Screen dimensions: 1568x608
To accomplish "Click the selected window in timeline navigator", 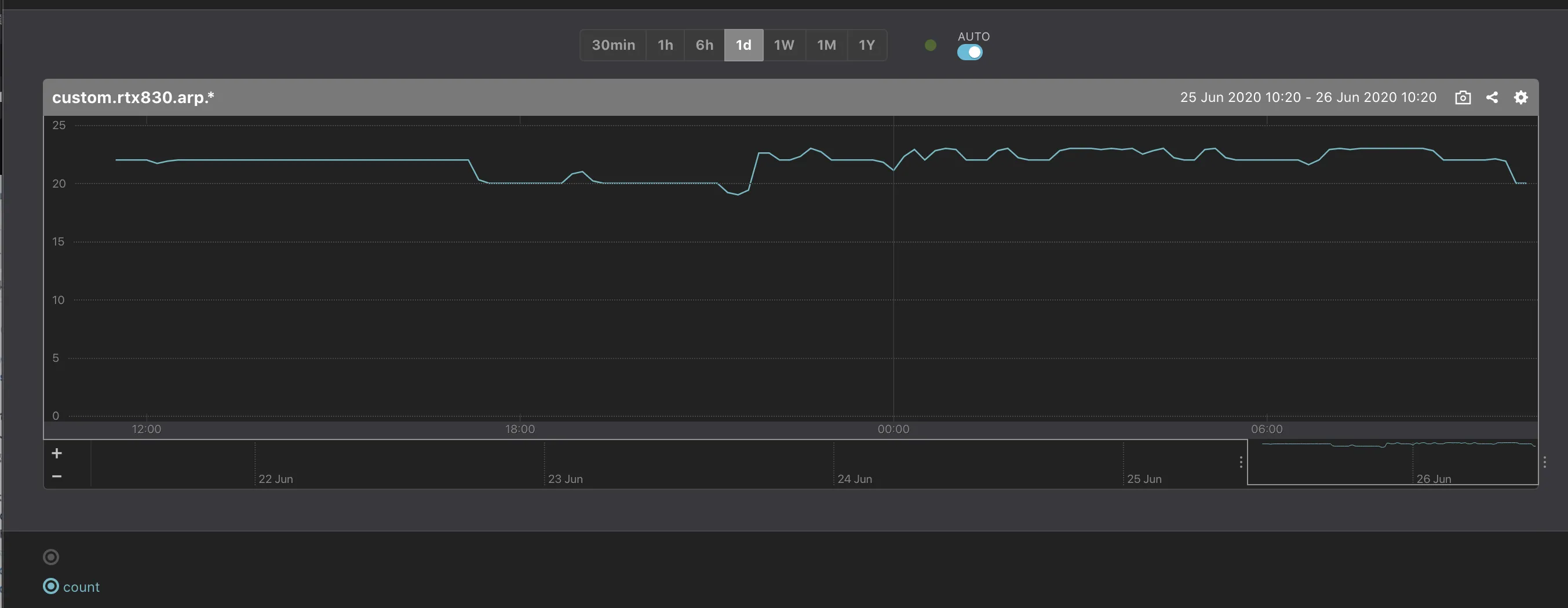I will click(1392, 463).
